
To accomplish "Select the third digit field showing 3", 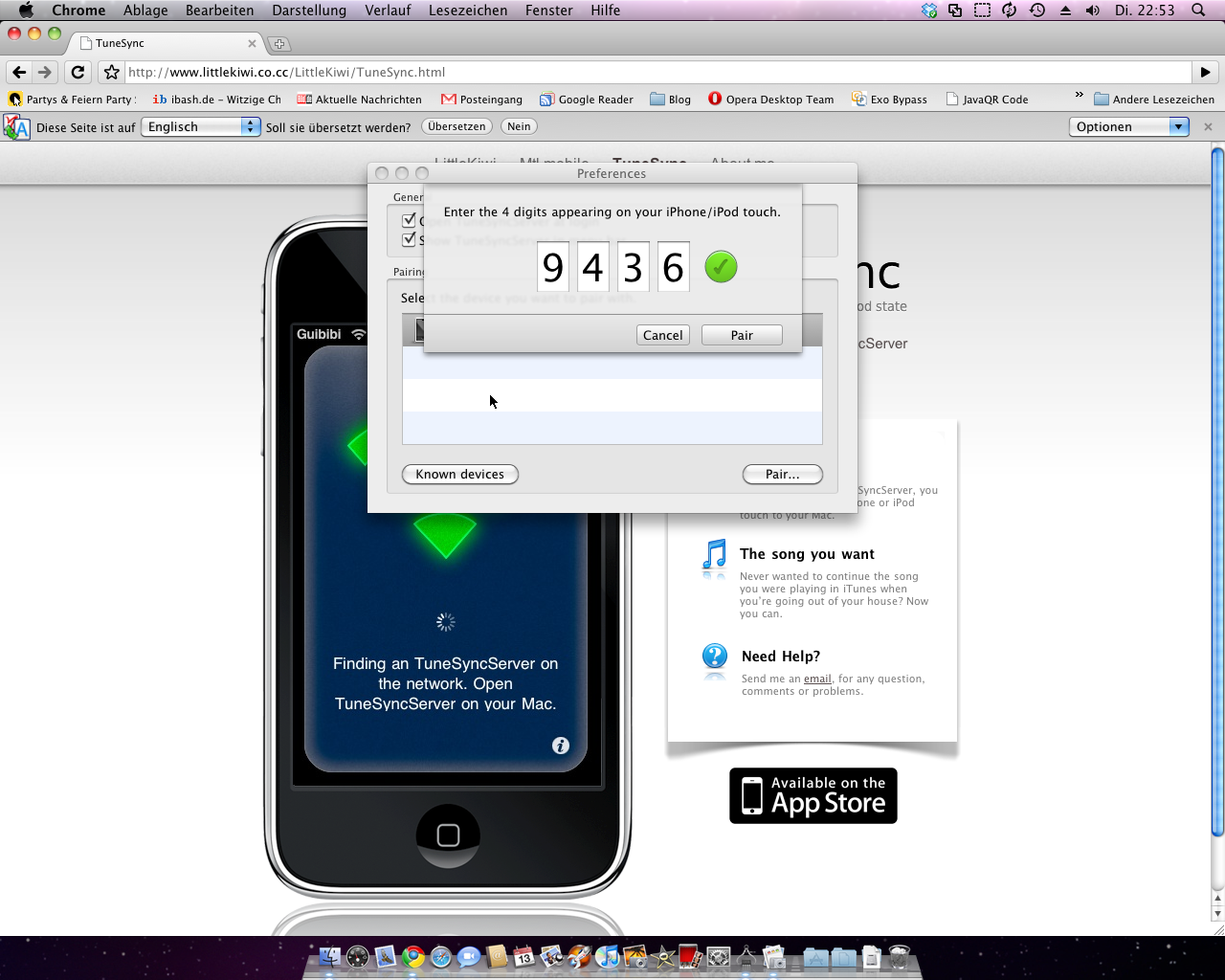I will coord(633,267).
